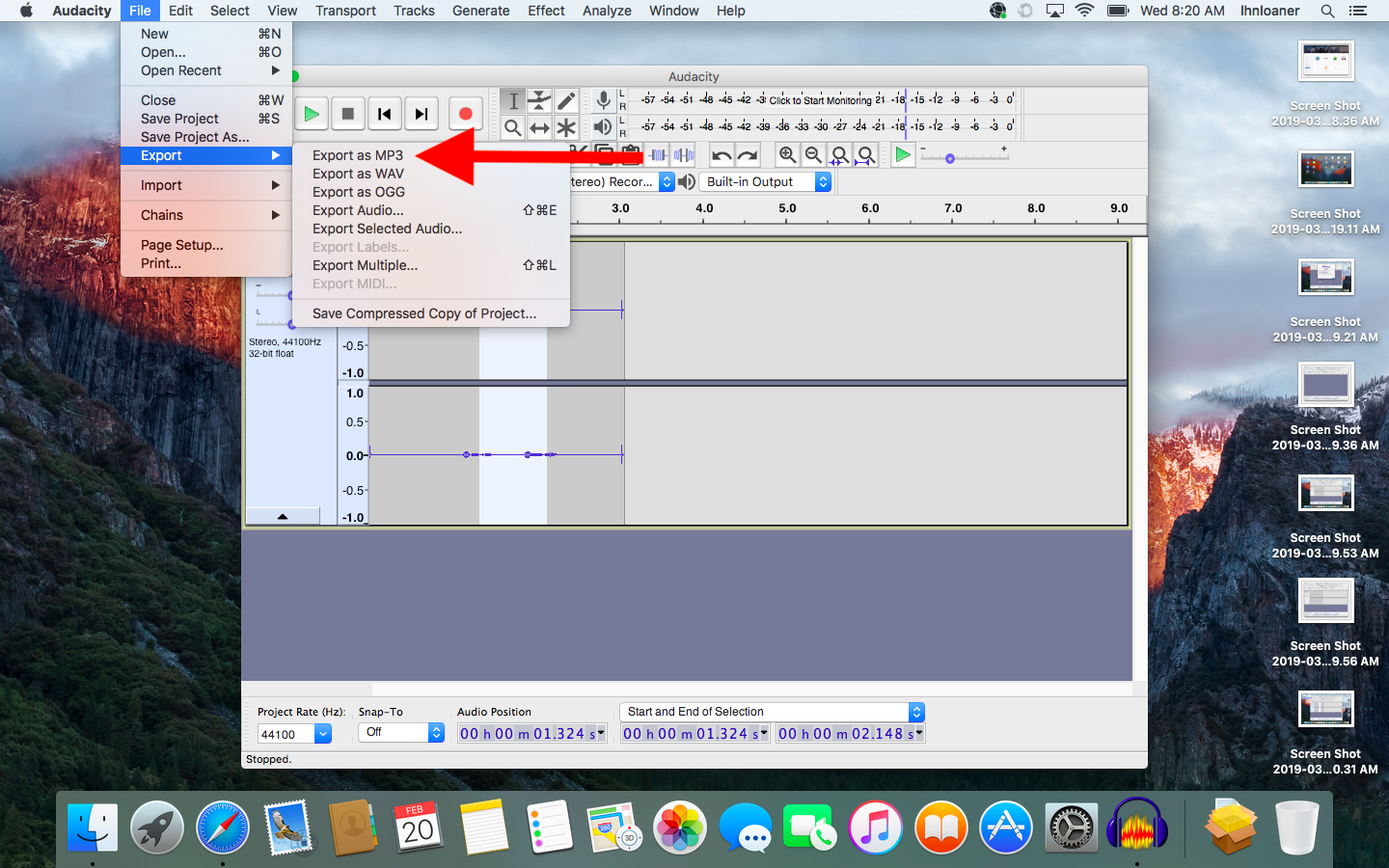The image size is (1389, 868).
Task: Expand the Import submenu
Action: 206,185
